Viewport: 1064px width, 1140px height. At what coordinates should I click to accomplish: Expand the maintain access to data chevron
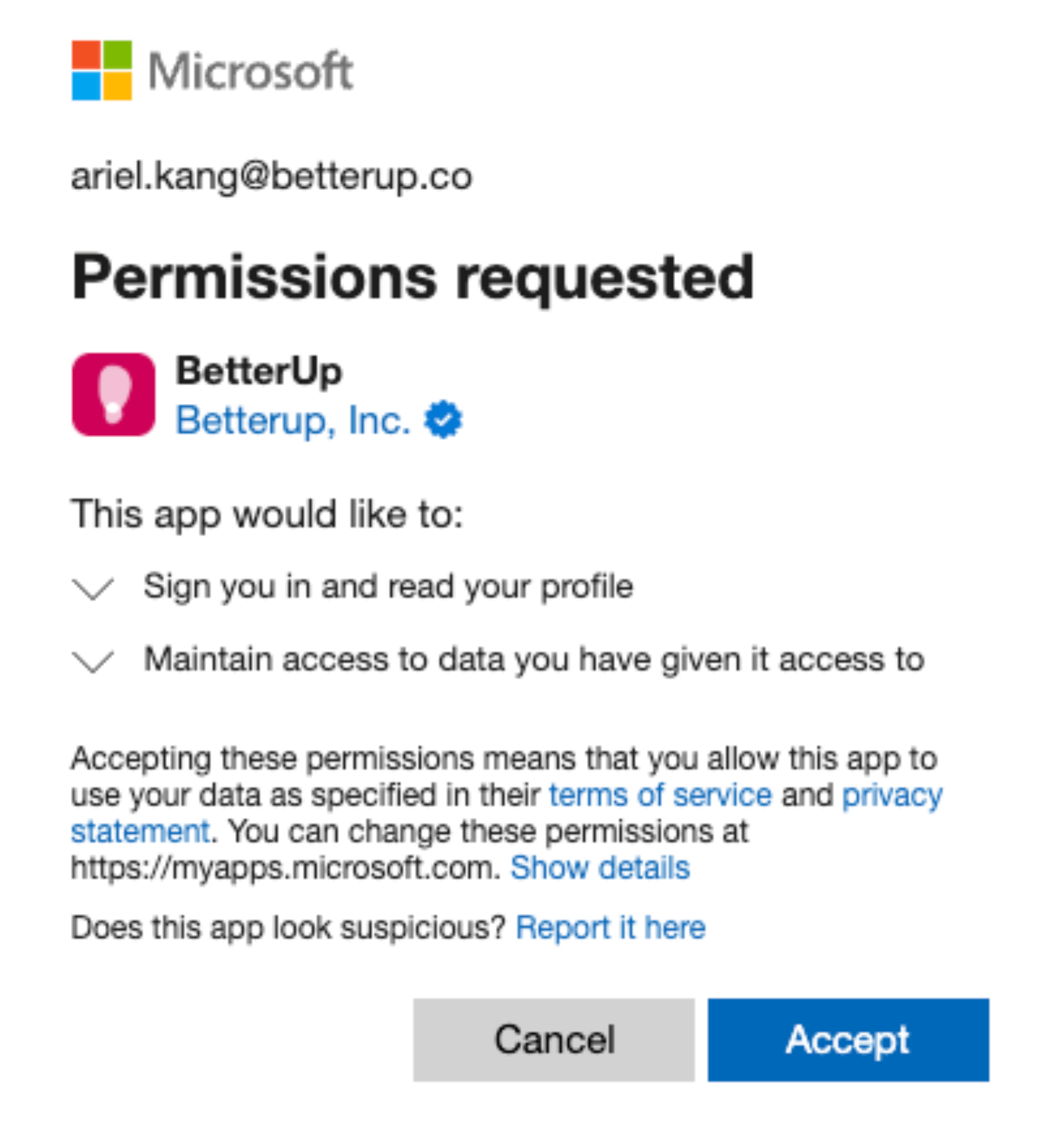[x=93, y=661]
